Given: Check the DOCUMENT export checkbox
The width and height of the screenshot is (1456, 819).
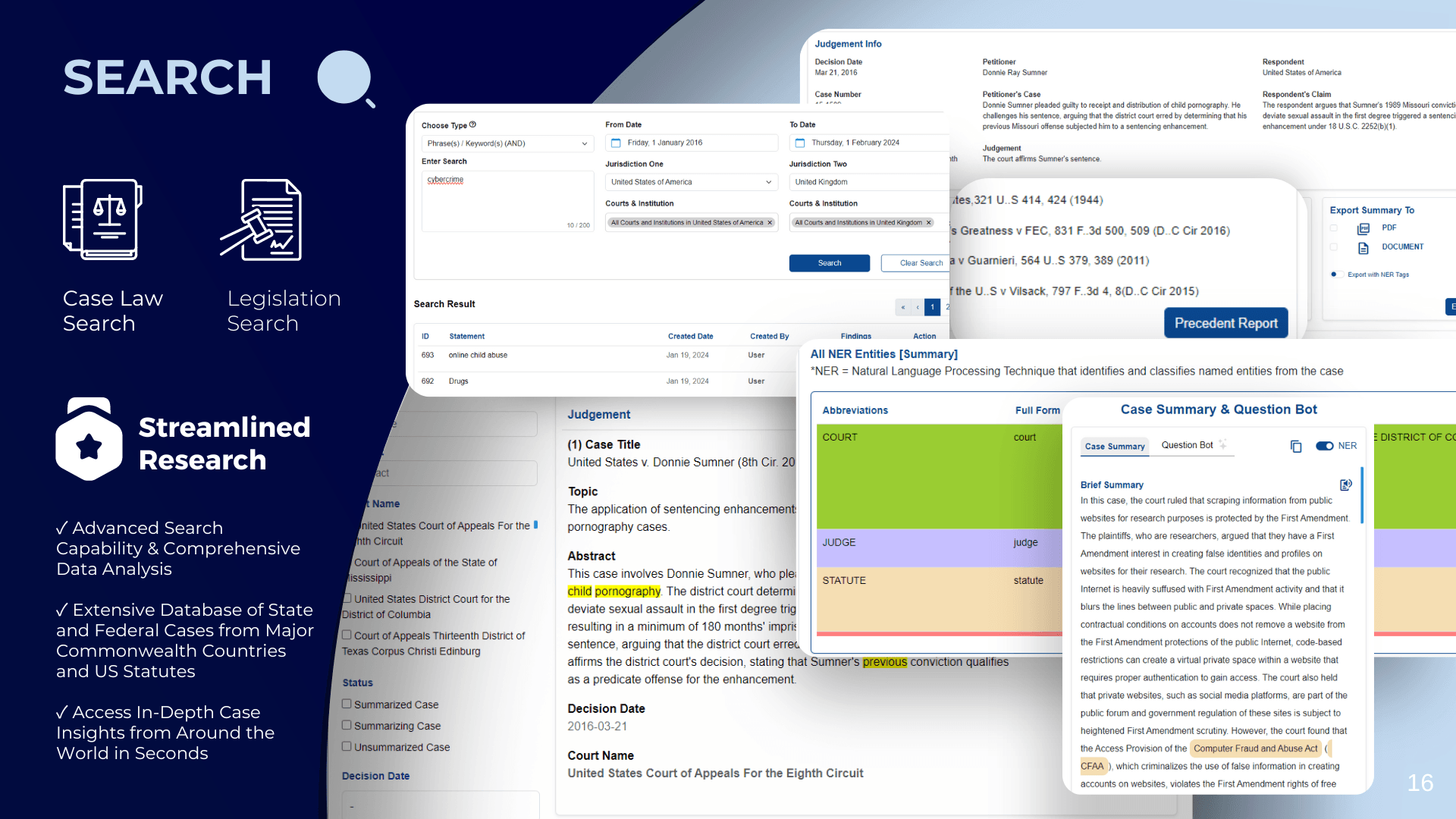Looking at the screenshot, I should click(x=1334, y=246).
